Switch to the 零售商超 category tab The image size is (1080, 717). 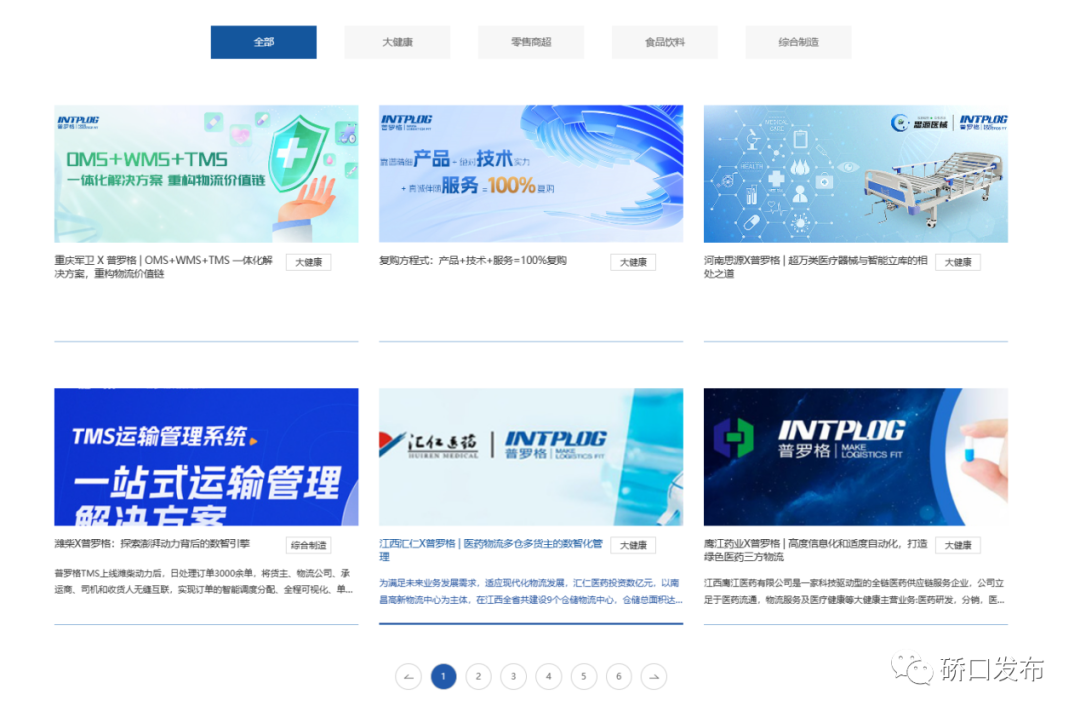pyautogui.click(x=531, y=42)
